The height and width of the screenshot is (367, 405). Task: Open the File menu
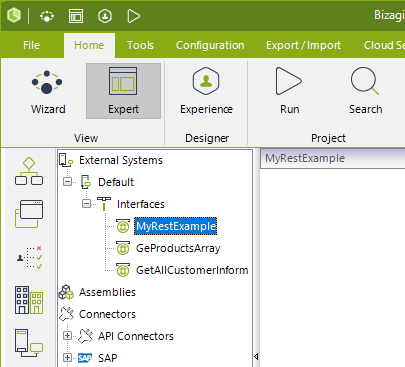pos(31,45)
